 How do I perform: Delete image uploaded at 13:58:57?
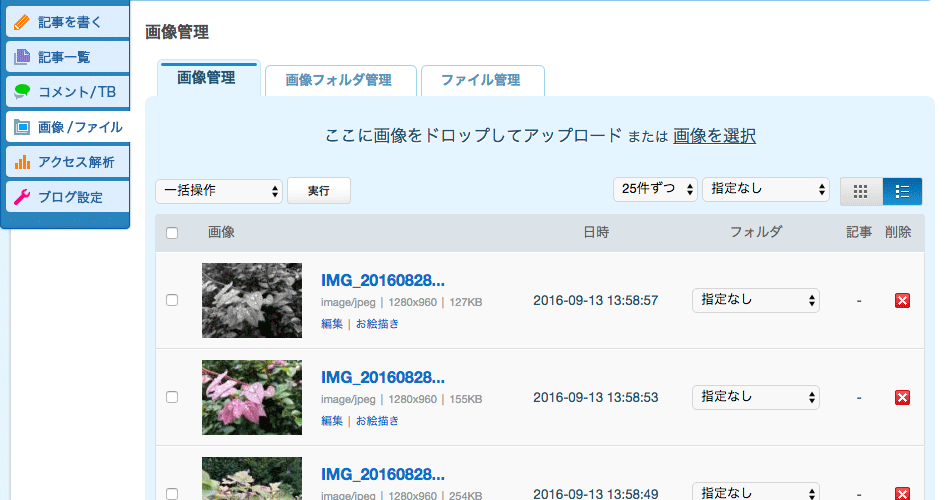click(x=902, y=301)
